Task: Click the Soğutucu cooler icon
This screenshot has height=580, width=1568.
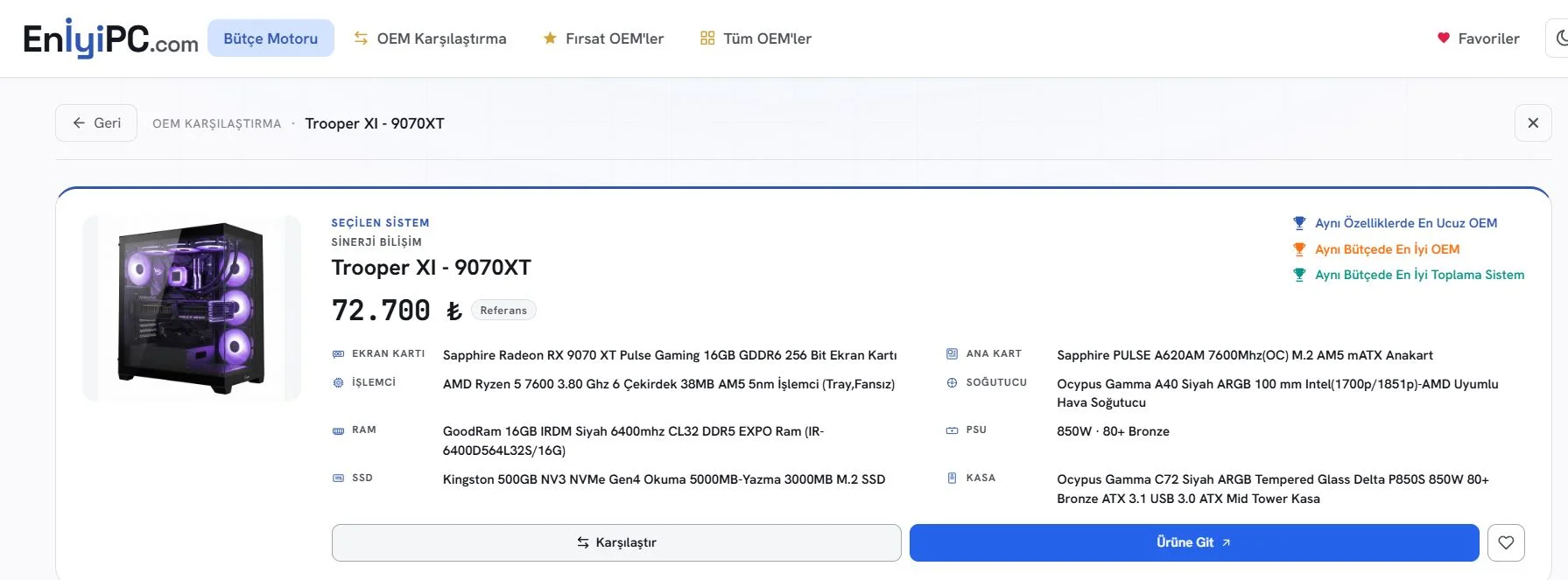Action: click(x=952, y=382)
